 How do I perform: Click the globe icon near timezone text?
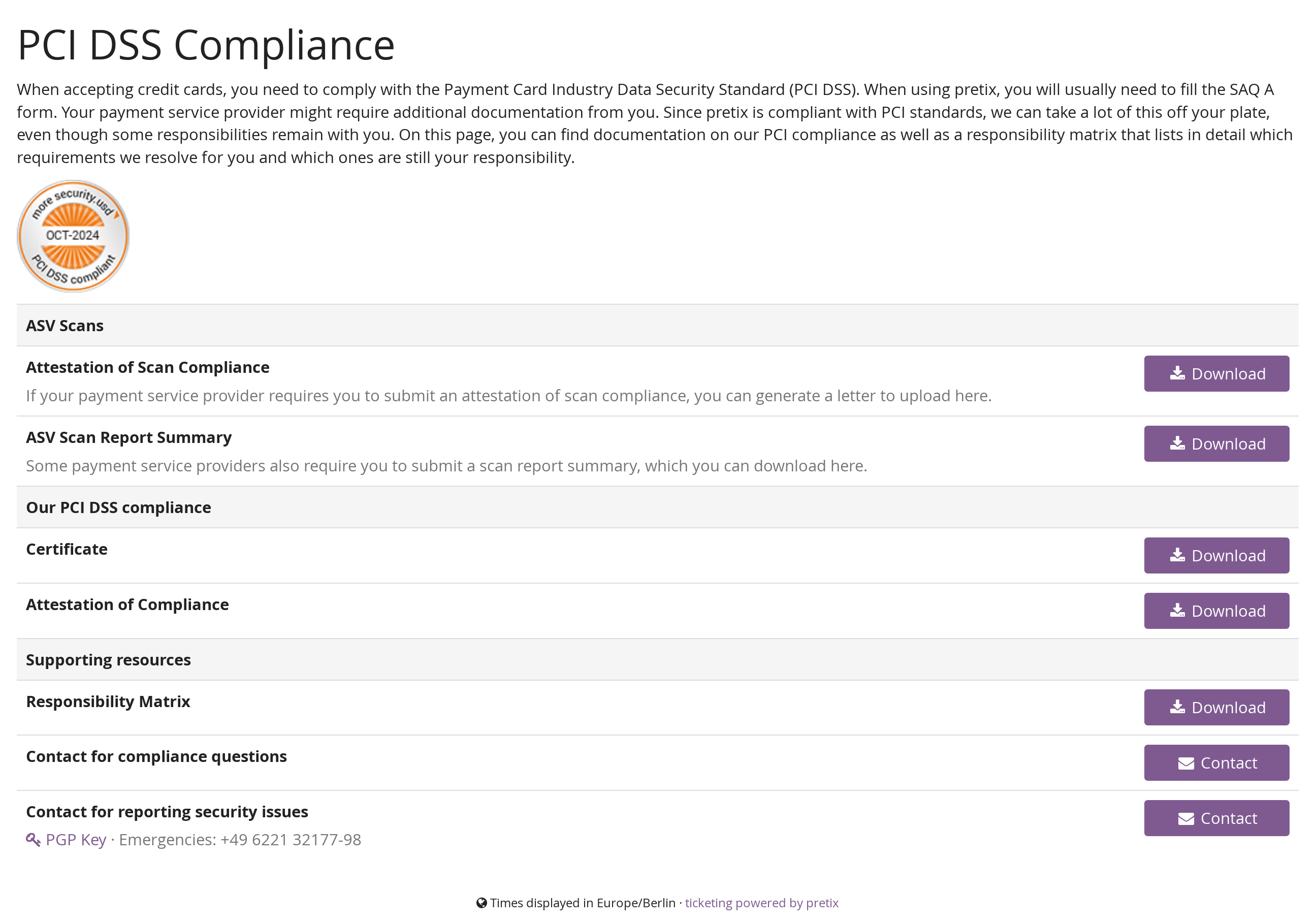point(482,903)
